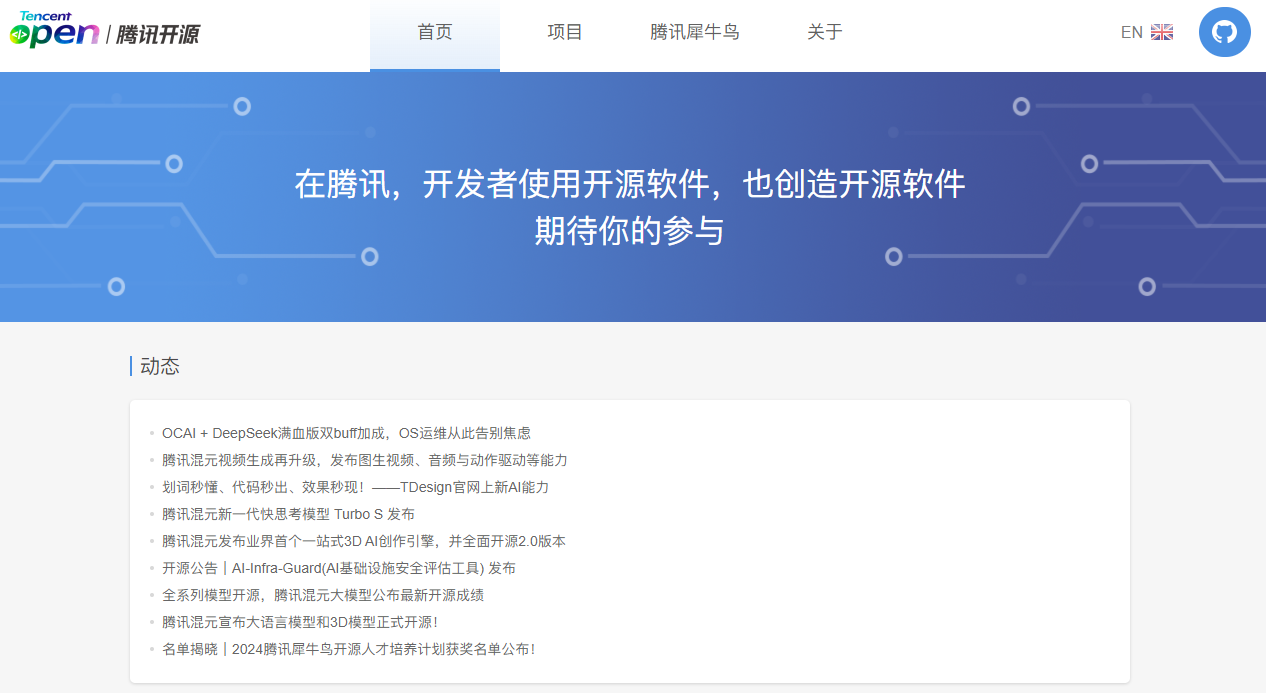Screen dimensions: 1266x693
Task: Open the GitHub icon button
Action: point(1224,32)
